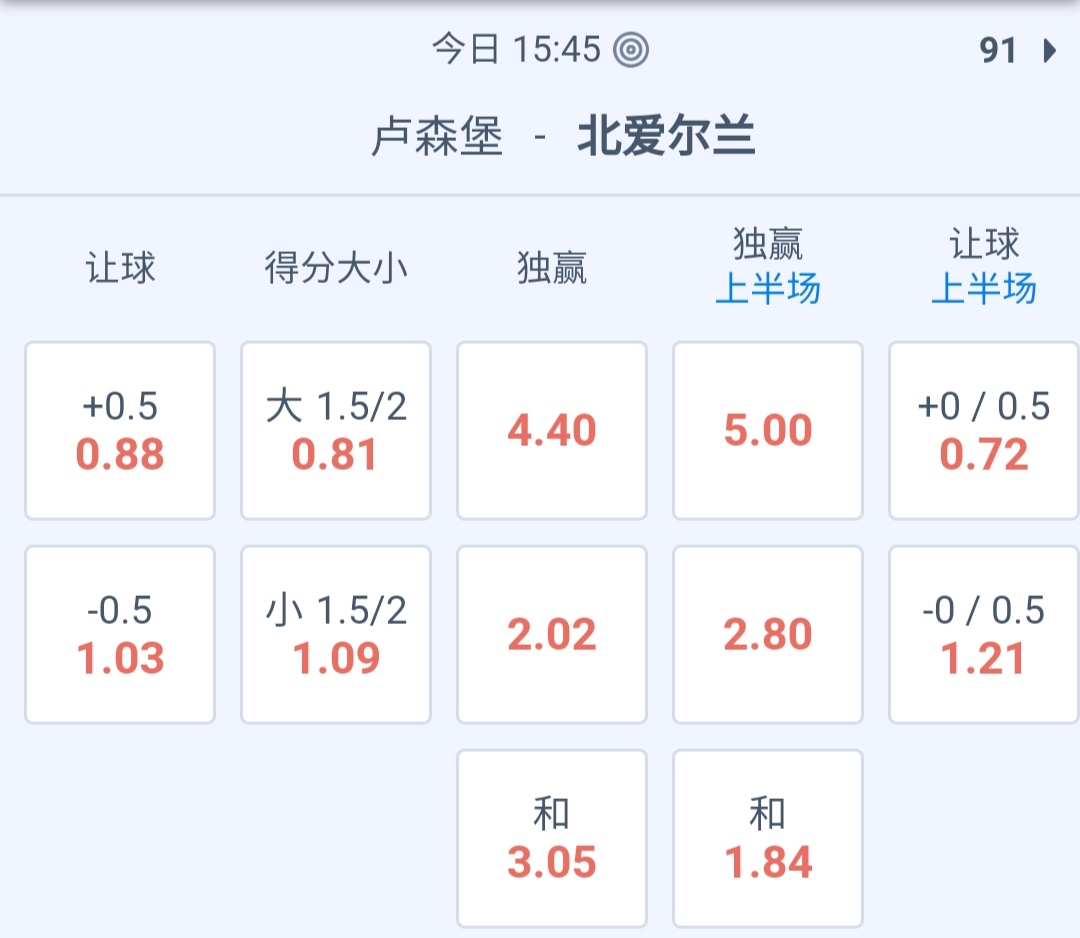This screenshot has height=938, width=1080.
Task: Choose full-time win odds 4.40
Action: coord(552,431)
